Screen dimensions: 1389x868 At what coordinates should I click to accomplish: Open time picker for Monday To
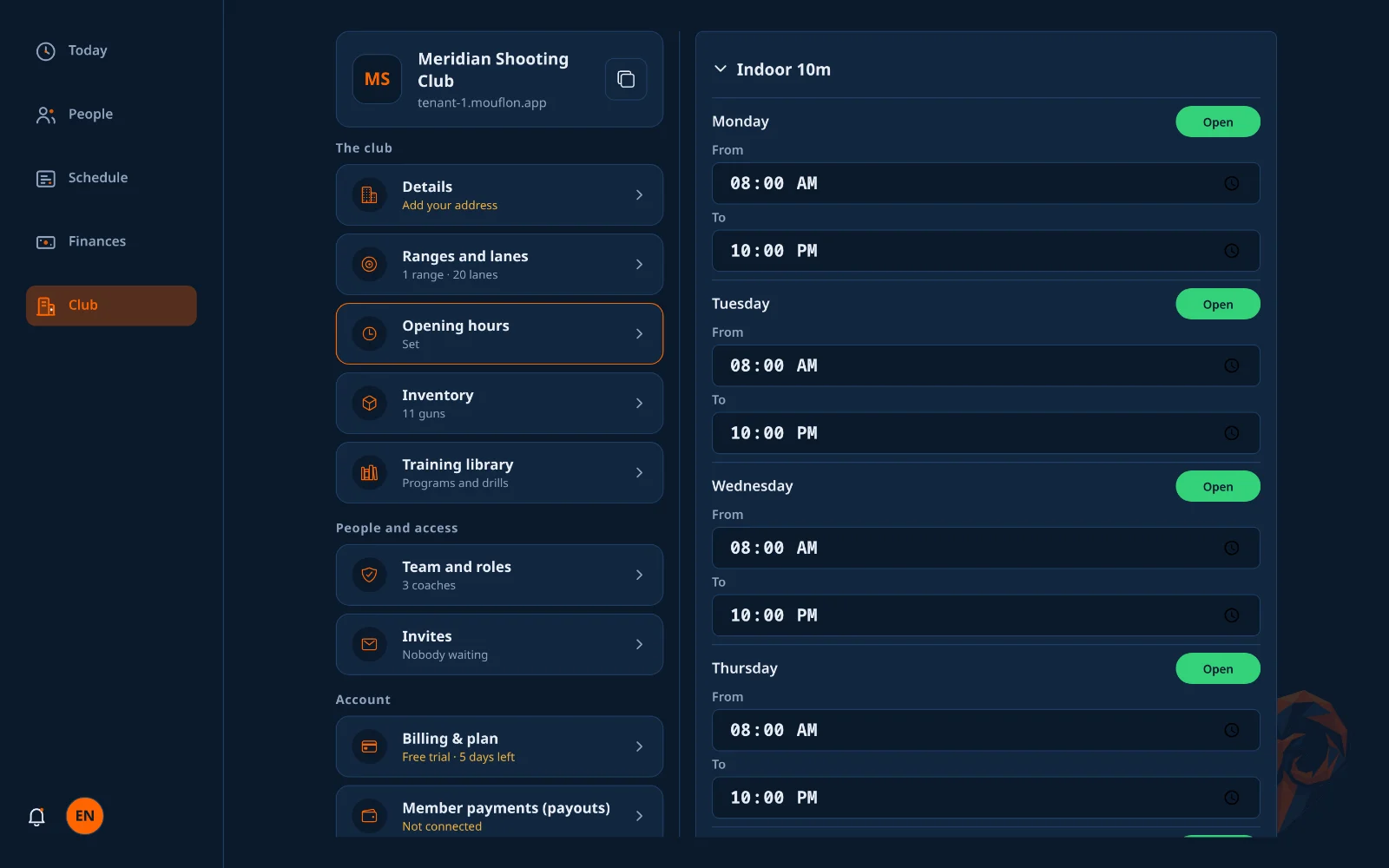pos(1231,251)
